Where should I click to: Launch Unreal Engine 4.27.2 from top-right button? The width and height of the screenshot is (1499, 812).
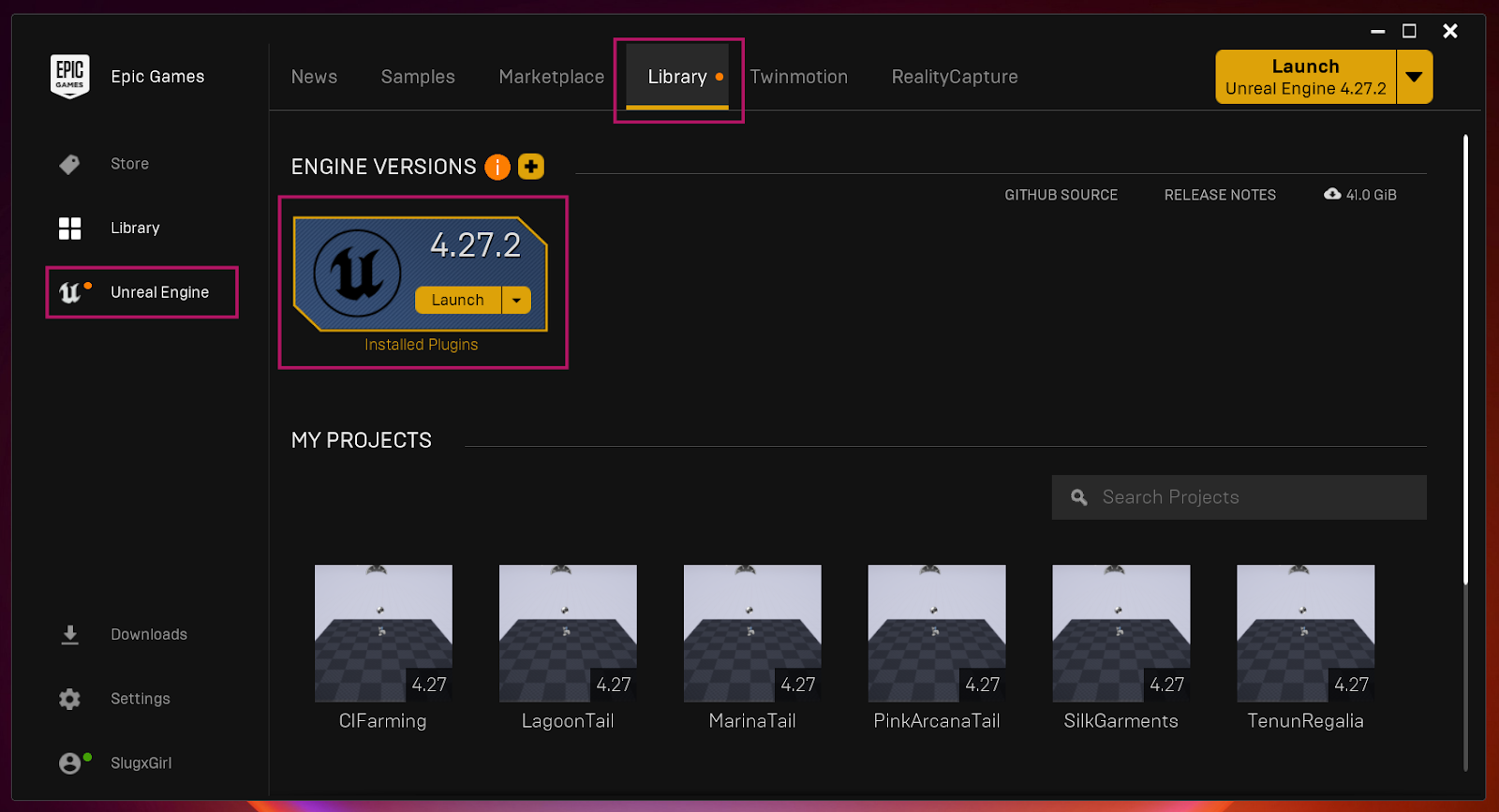click(x=1306, y=77)
